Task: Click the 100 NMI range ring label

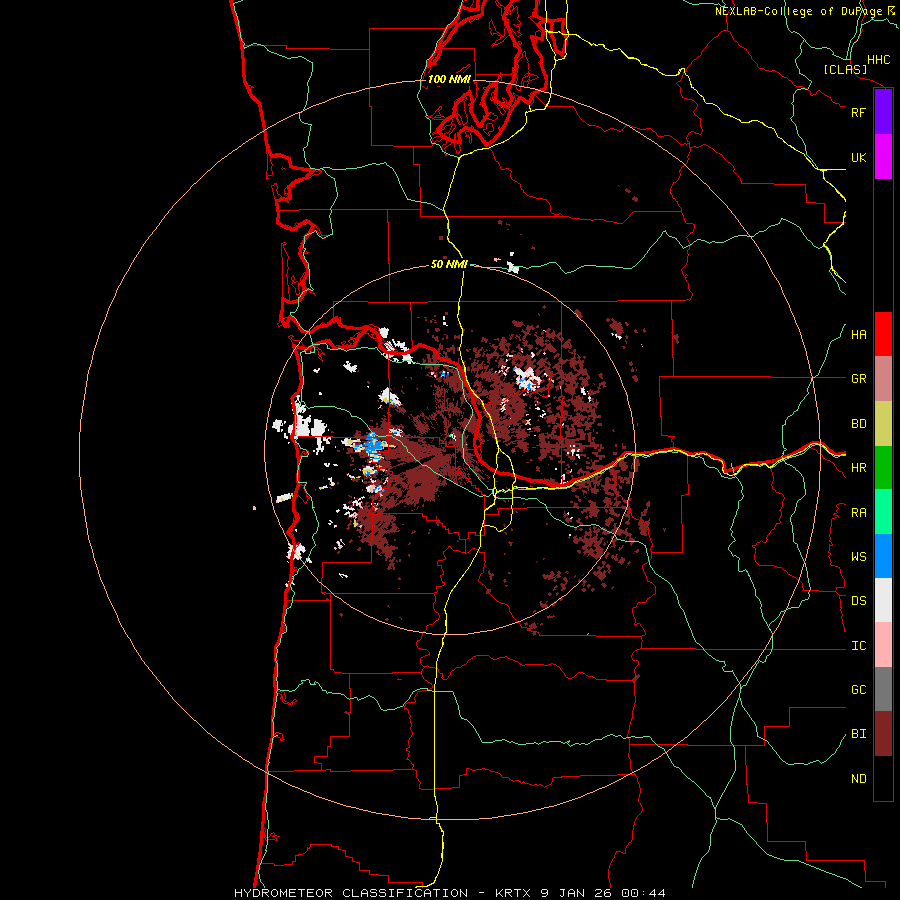Action: pos(449,79)
